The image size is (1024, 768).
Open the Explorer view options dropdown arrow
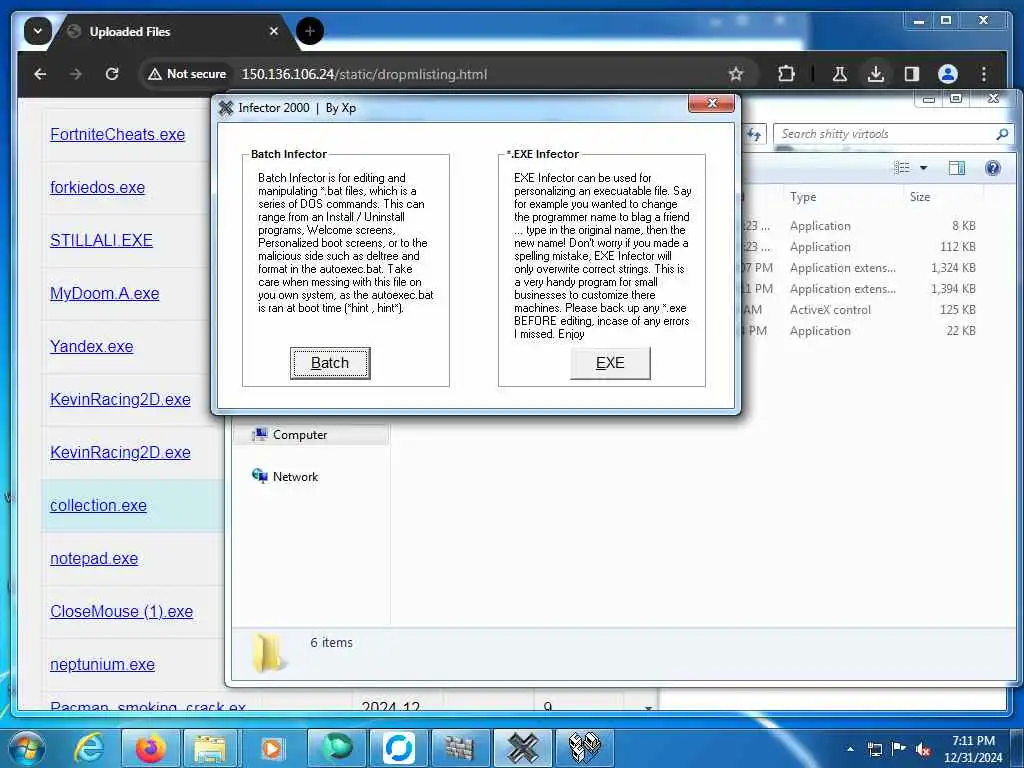(923, 168)
